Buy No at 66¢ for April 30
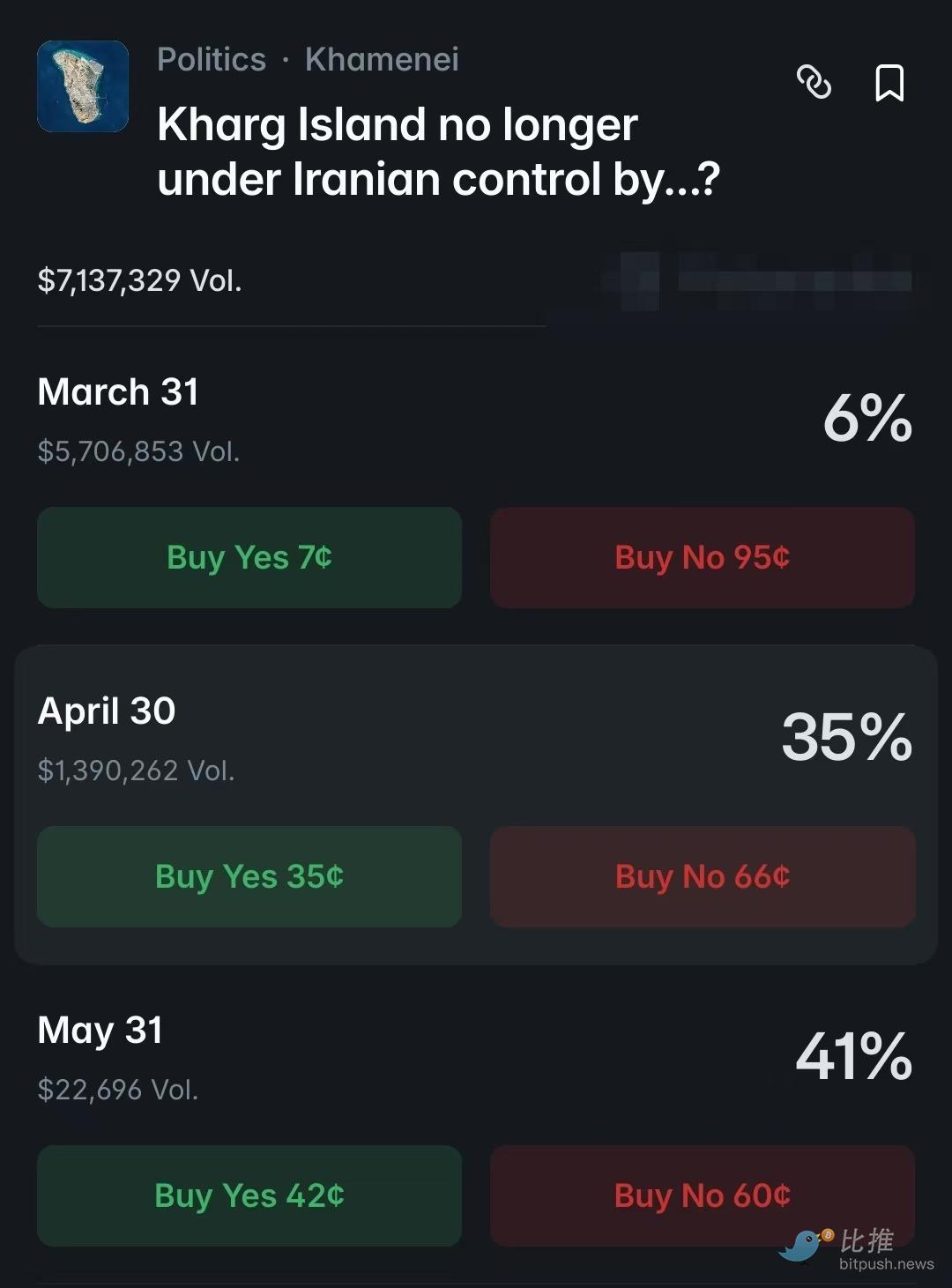The width and height of the screenshot is (952, 1288). 702,876
